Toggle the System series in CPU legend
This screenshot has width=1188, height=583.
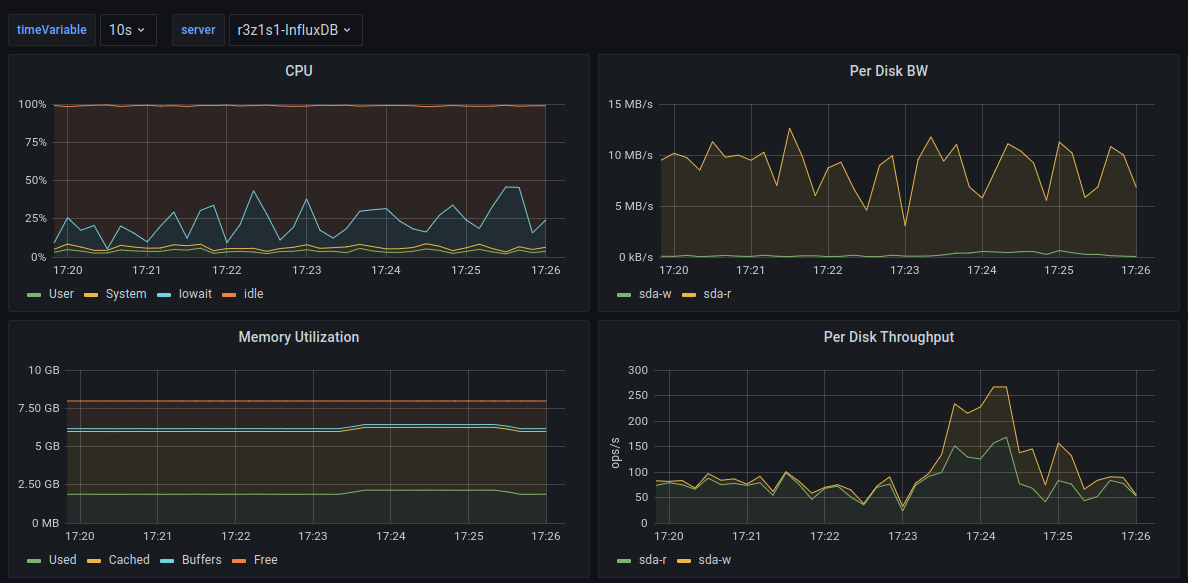coord(126,294)
